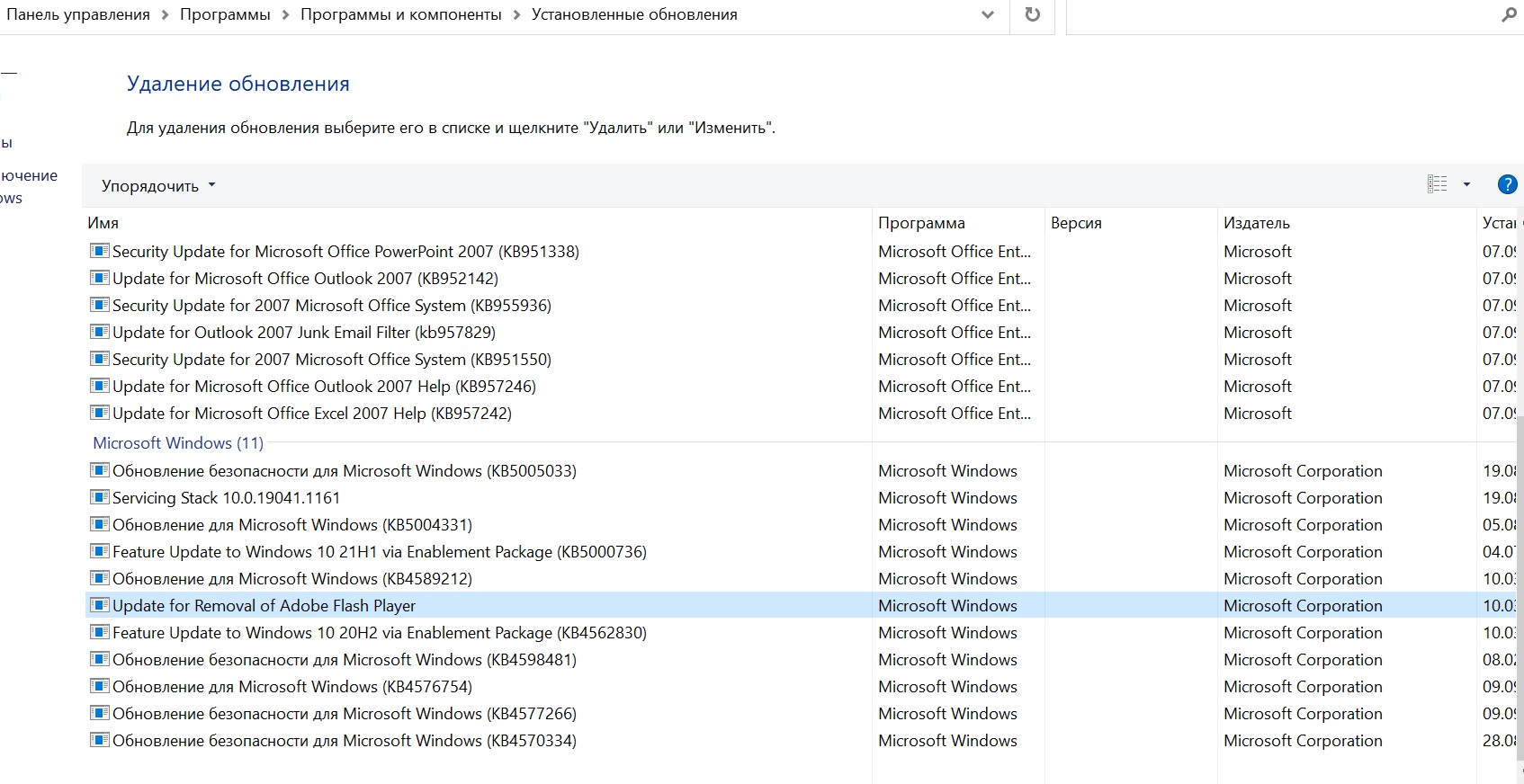Screen dimensions: 1524x784
Task: Click icon of KB5004331 update row
Action: tap(100, 524)
